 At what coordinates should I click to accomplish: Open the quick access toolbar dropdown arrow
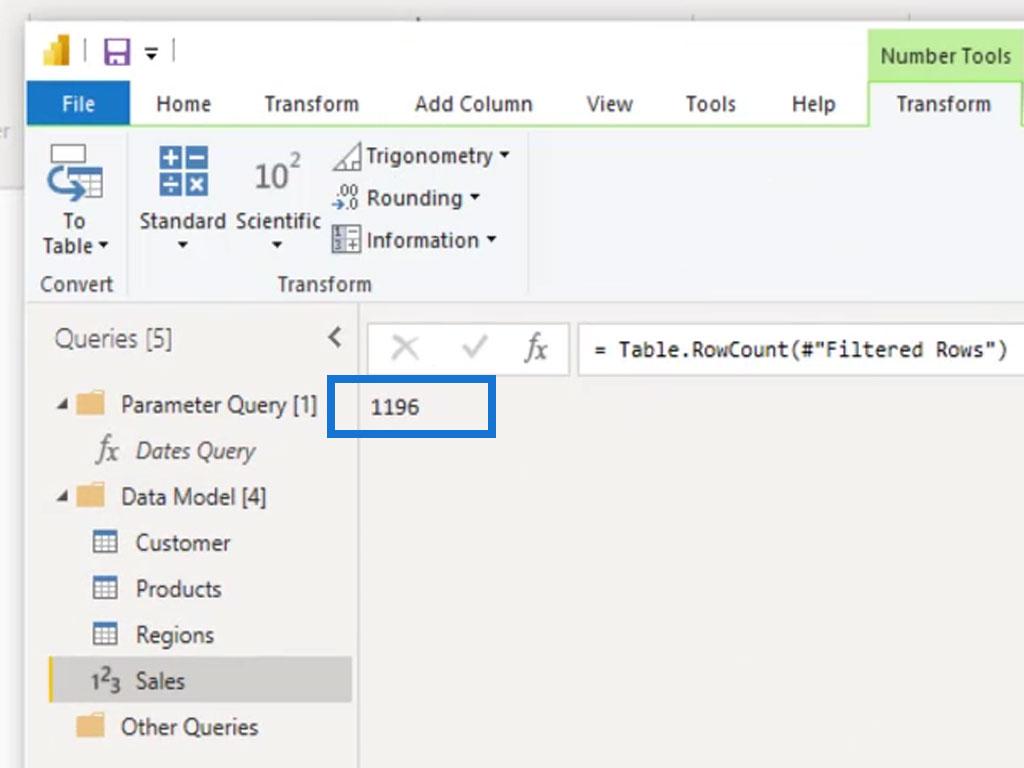point(151,54)
